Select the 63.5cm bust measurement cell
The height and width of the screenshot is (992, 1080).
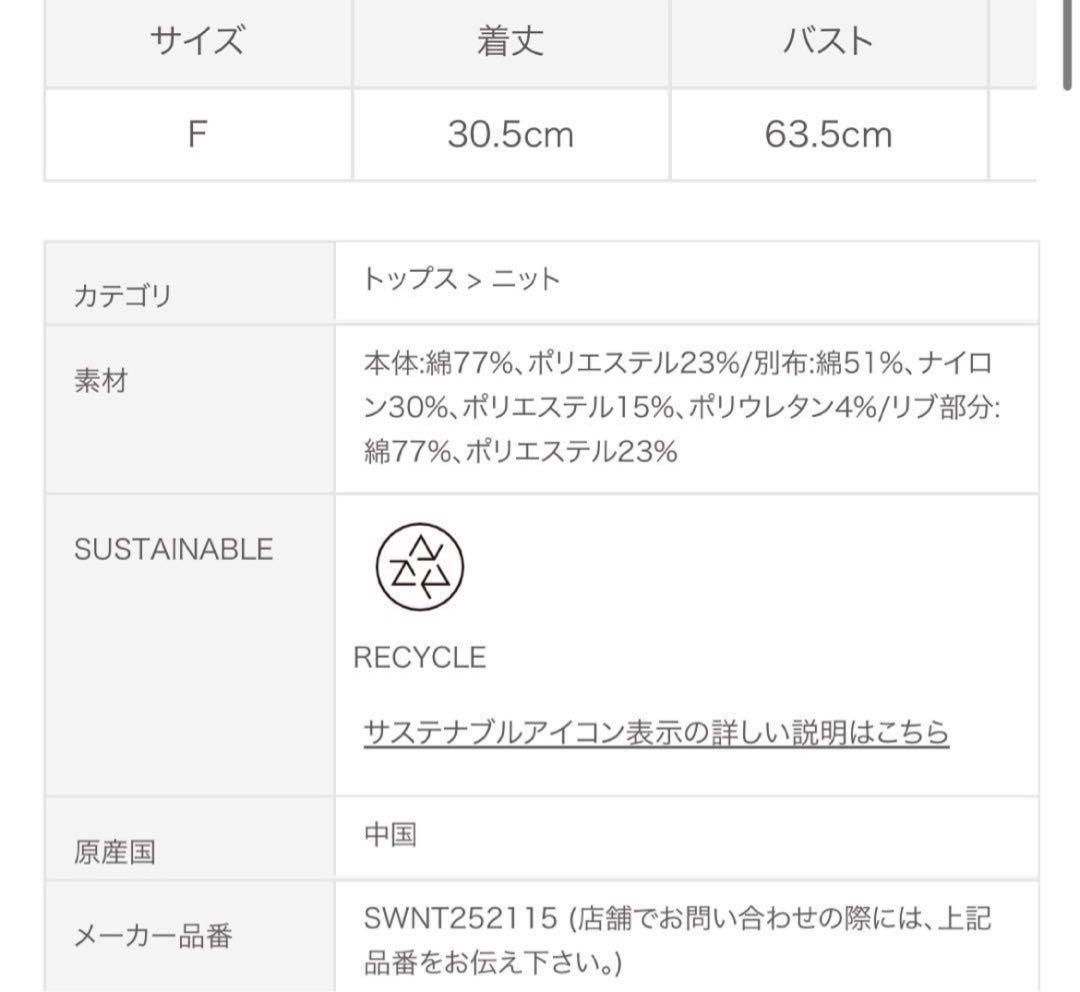(x=830, y=134)
